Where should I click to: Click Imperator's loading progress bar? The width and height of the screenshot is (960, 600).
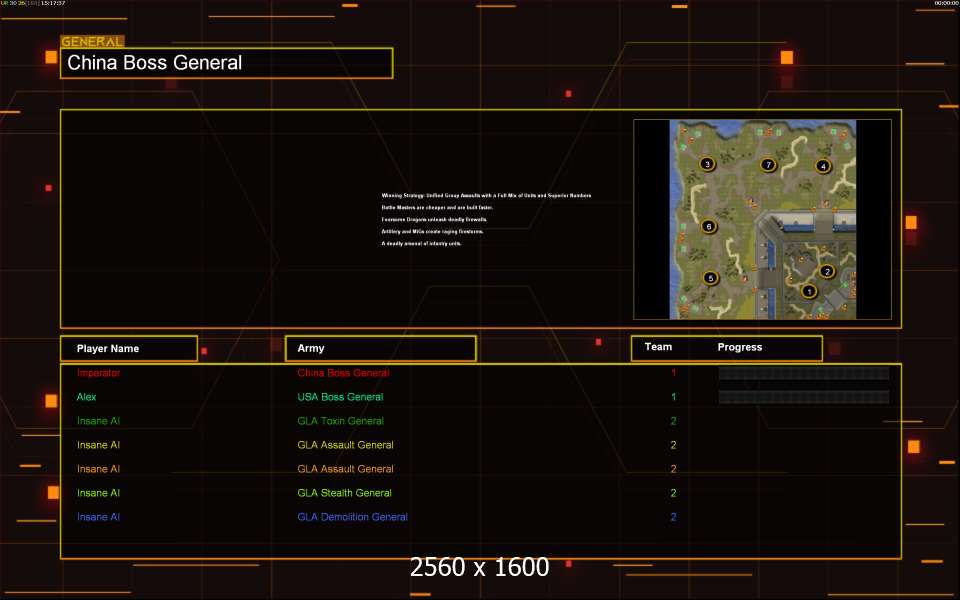pos(803,373)
